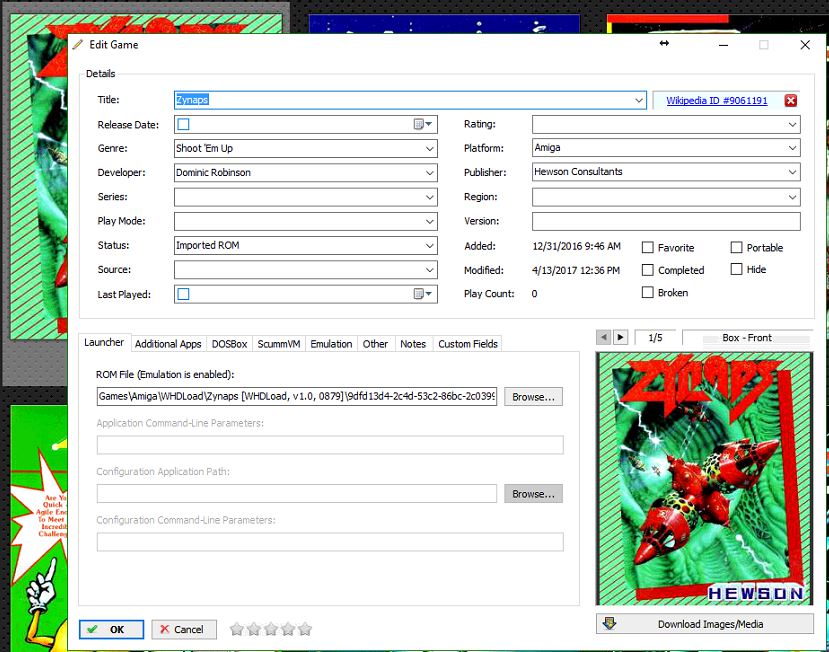Enable the Release Date checkbox
This screenshot has height=652, width=829.
[x=183, y=124]
